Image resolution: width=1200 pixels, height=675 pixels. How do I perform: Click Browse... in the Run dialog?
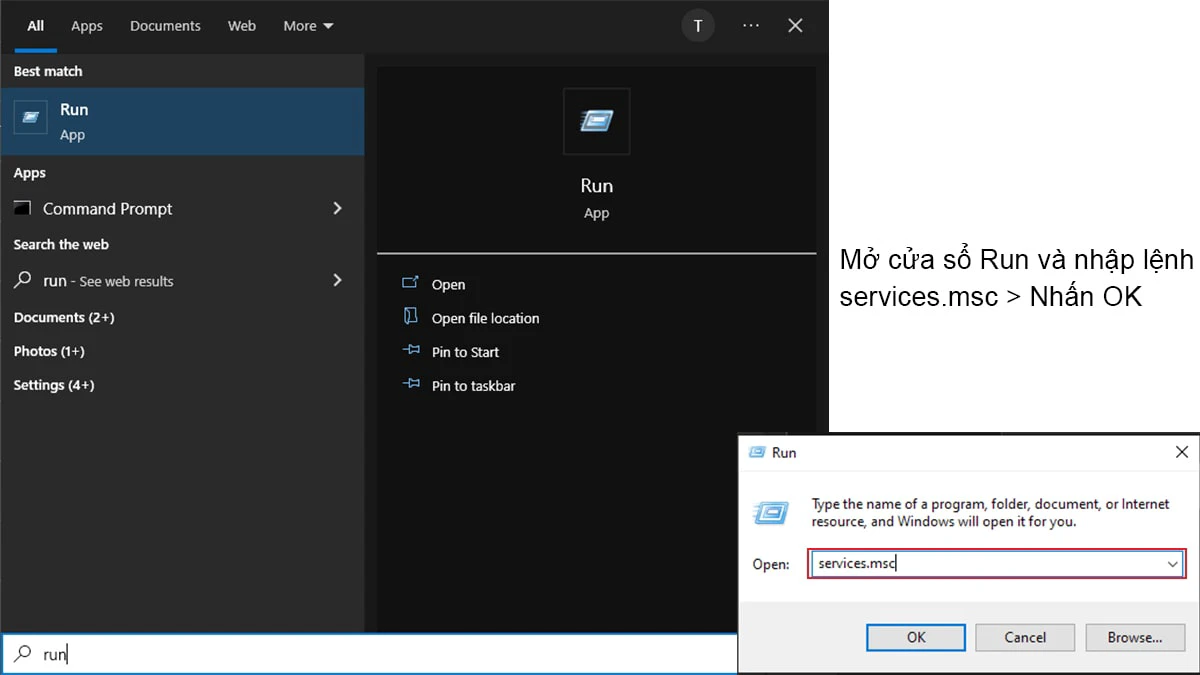click(1134, 637)
